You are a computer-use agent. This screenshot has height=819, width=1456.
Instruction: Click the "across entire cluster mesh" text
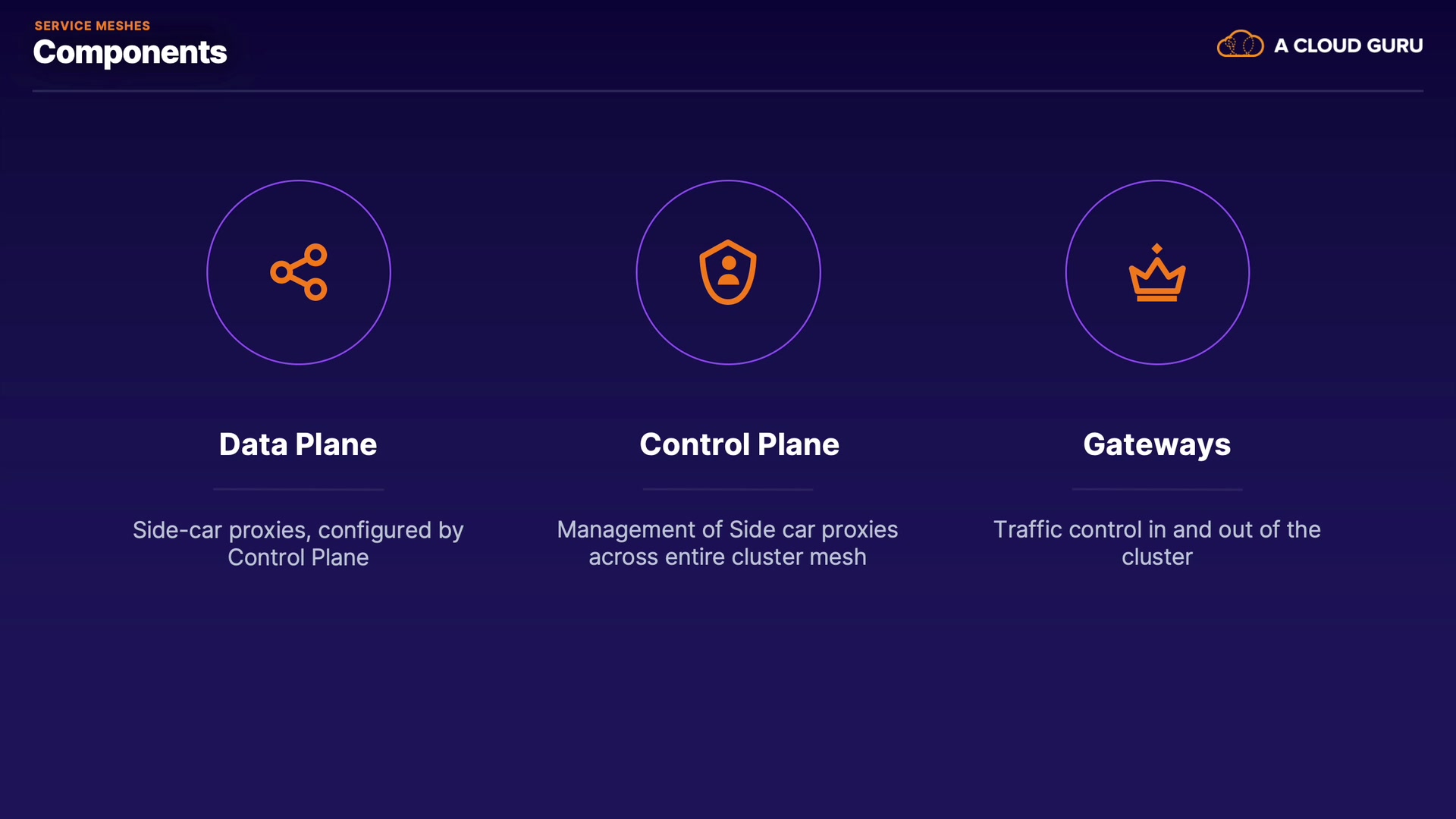coord(727,557)
